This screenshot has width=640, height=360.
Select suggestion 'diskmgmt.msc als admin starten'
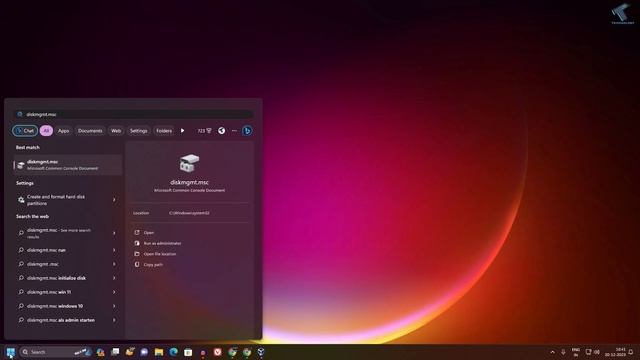point(62,320)
